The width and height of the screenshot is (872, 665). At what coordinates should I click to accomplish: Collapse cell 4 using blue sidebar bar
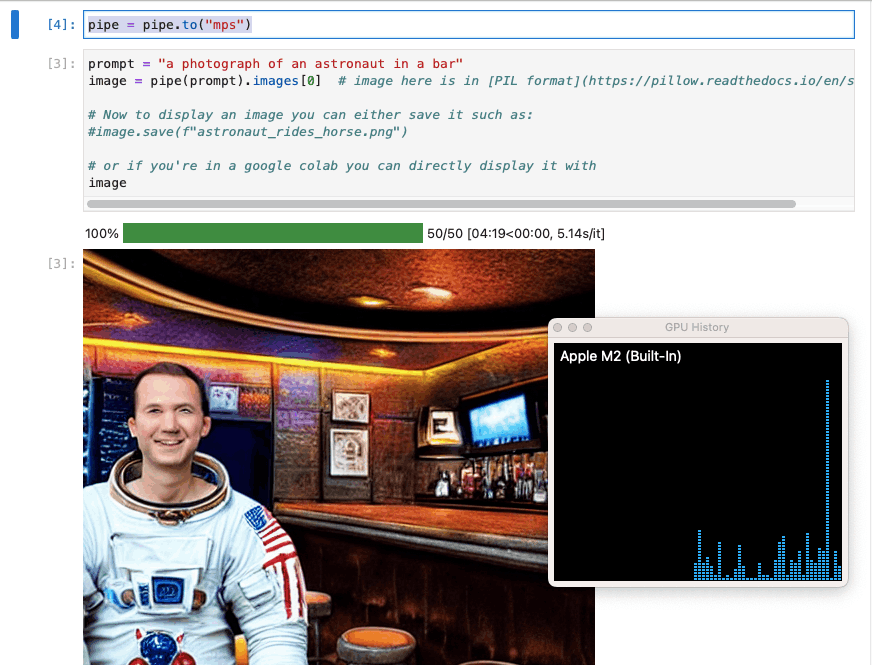click(15, 24)
